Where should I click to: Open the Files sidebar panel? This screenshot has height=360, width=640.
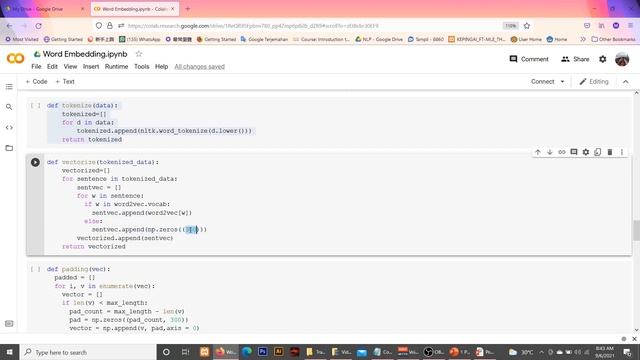point(9,148)
